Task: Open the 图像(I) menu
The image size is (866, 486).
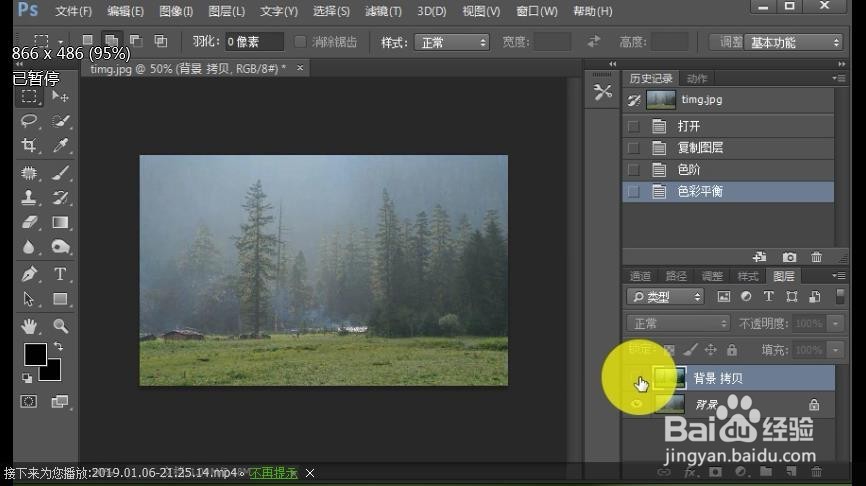Action: [x=176, y=10]
